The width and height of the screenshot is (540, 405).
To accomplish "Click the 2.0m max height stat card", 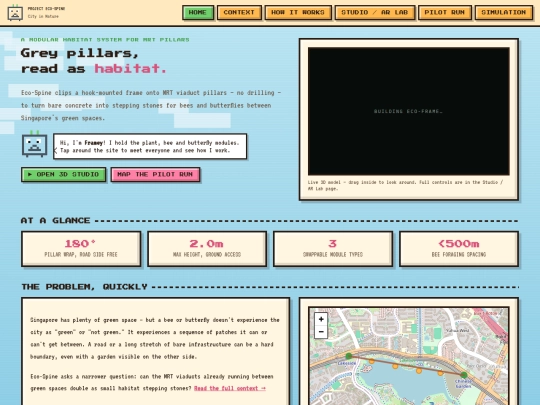I will 207,249.
